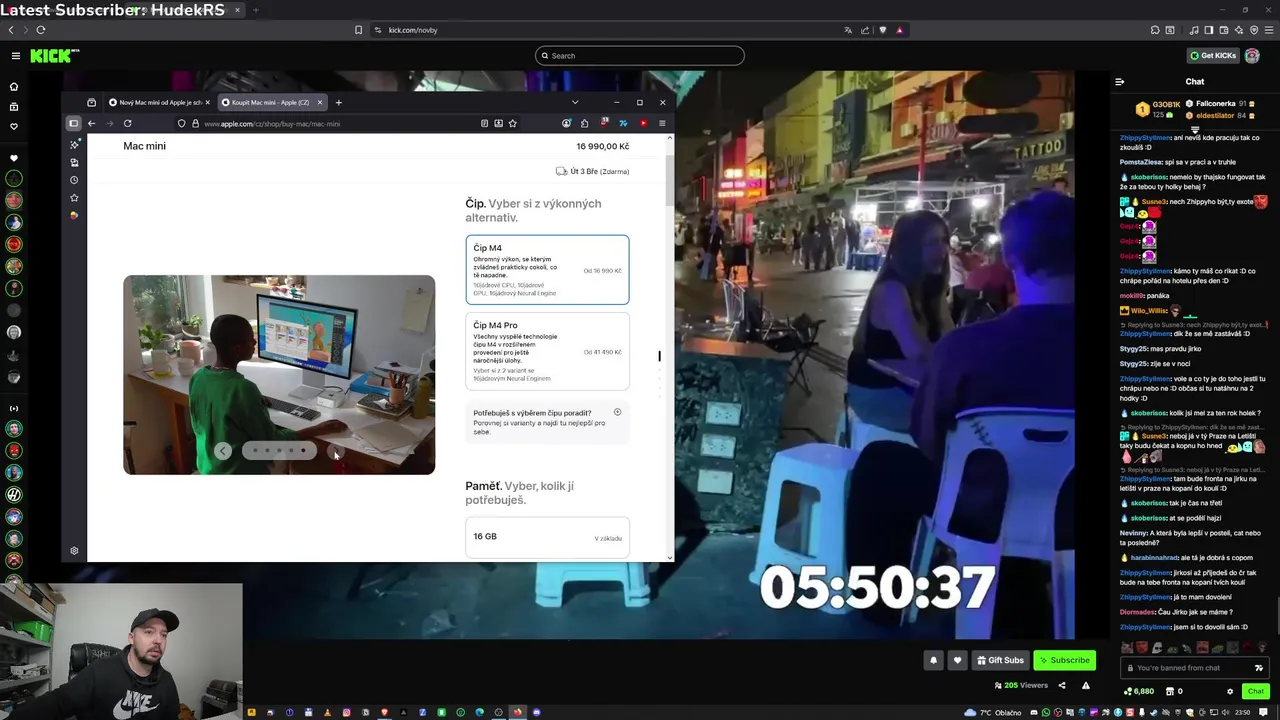Open browser music player icon
1280x720 pixels.
click(x=1194, y=30)
